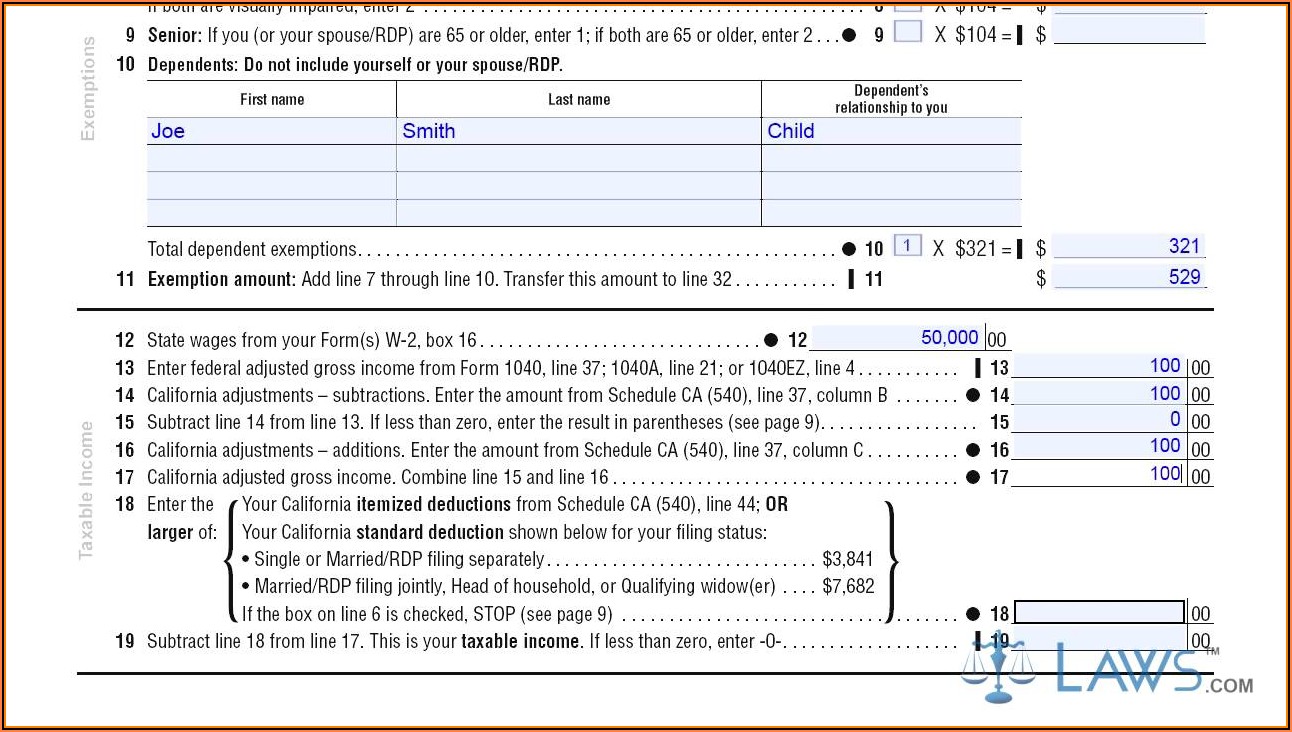Click line 17 California adjusted gross income field
Screen dimensions: 1292x732
point(1099,474)
